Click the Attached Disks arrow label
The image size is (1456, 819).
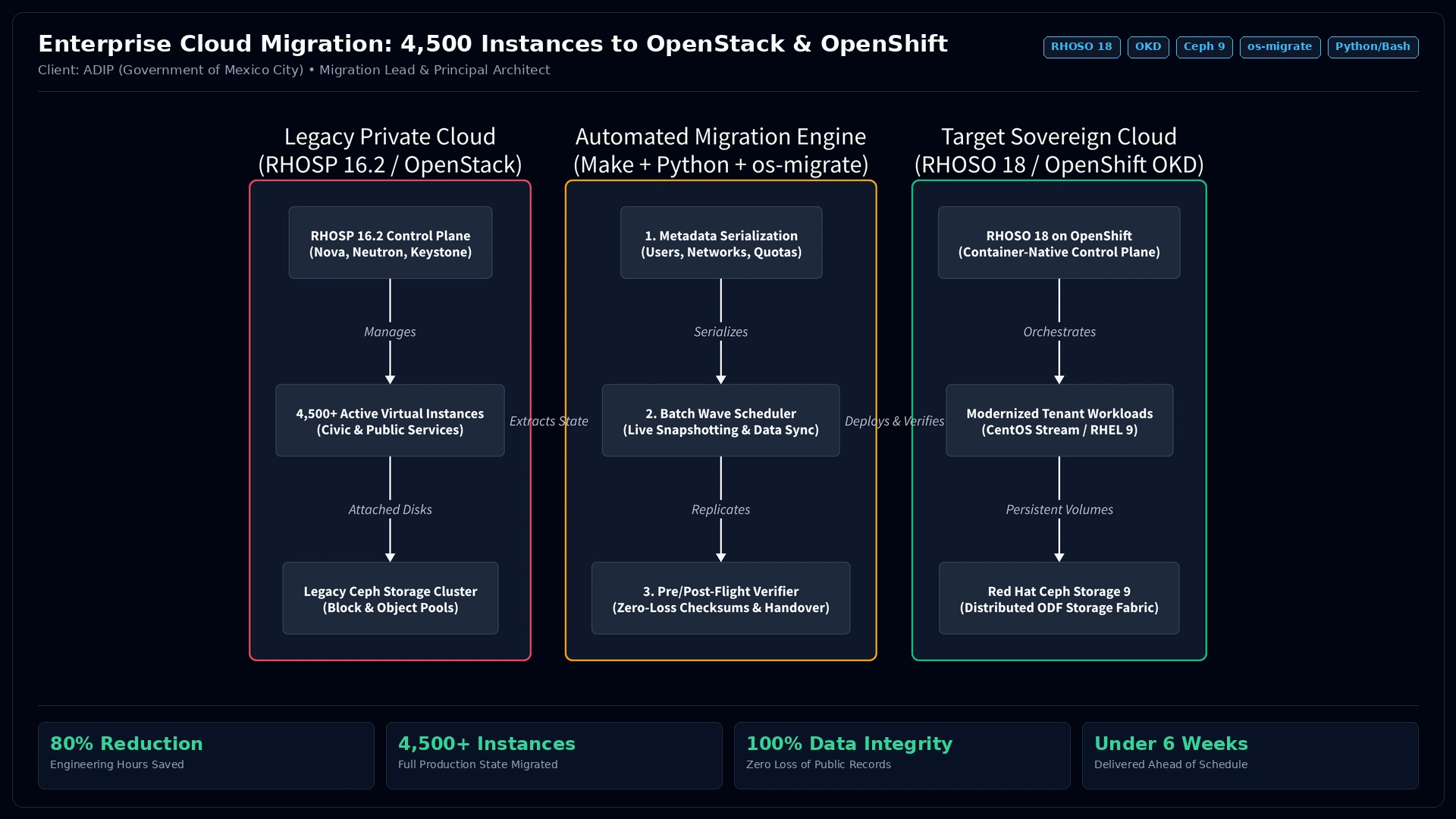pos(390,510)
